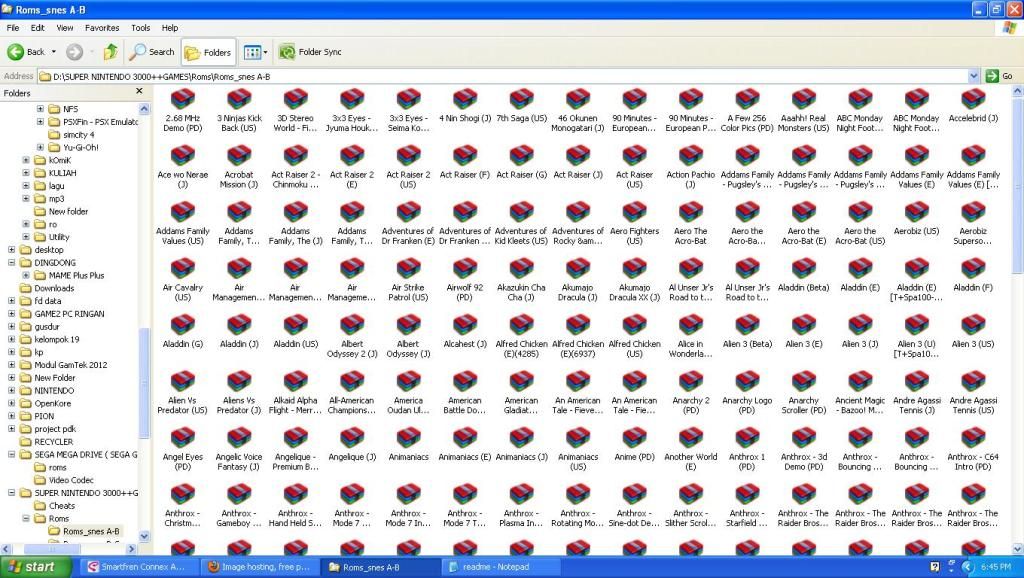Open the Edit menu
This screenshot has width=1024, height=578.
click(x=38, y=28)
